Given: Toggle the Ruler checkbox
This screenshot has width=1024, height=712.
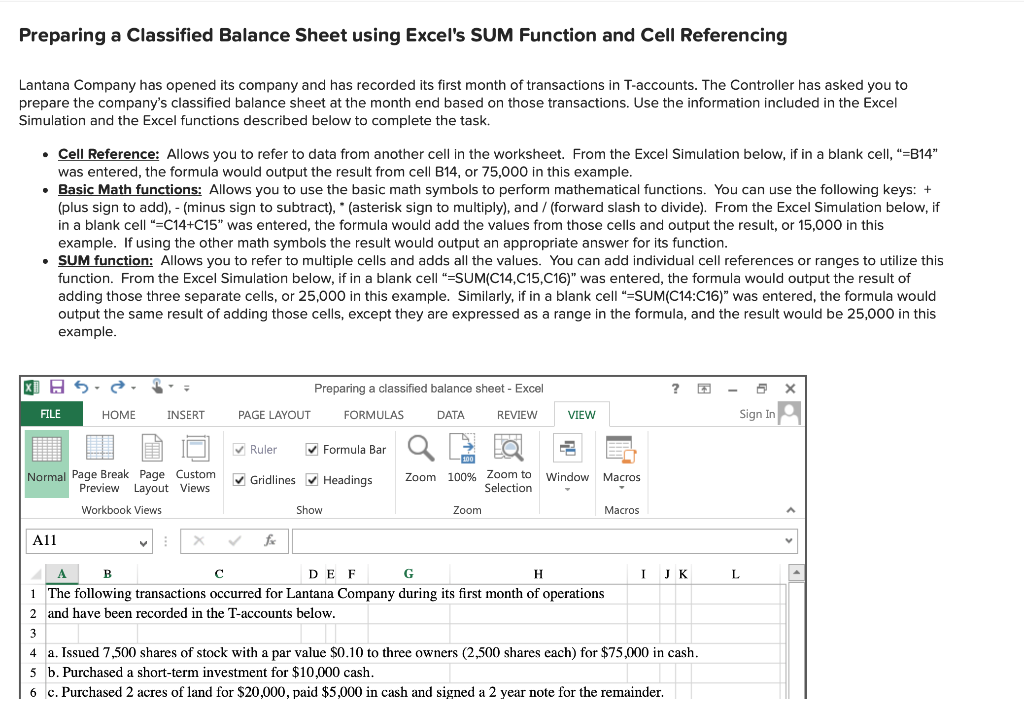Looking at the screenshot, I should click(241, 449).
